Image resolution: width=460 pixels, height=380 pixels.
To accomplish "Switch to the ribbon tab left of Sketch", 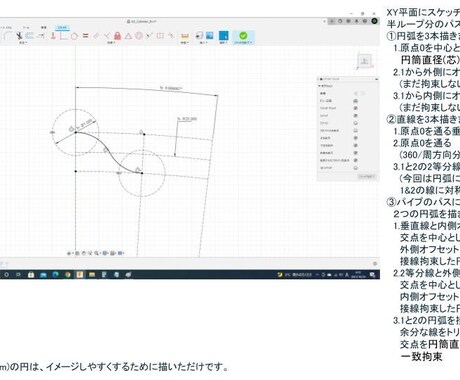I will [x=44, y=28].
